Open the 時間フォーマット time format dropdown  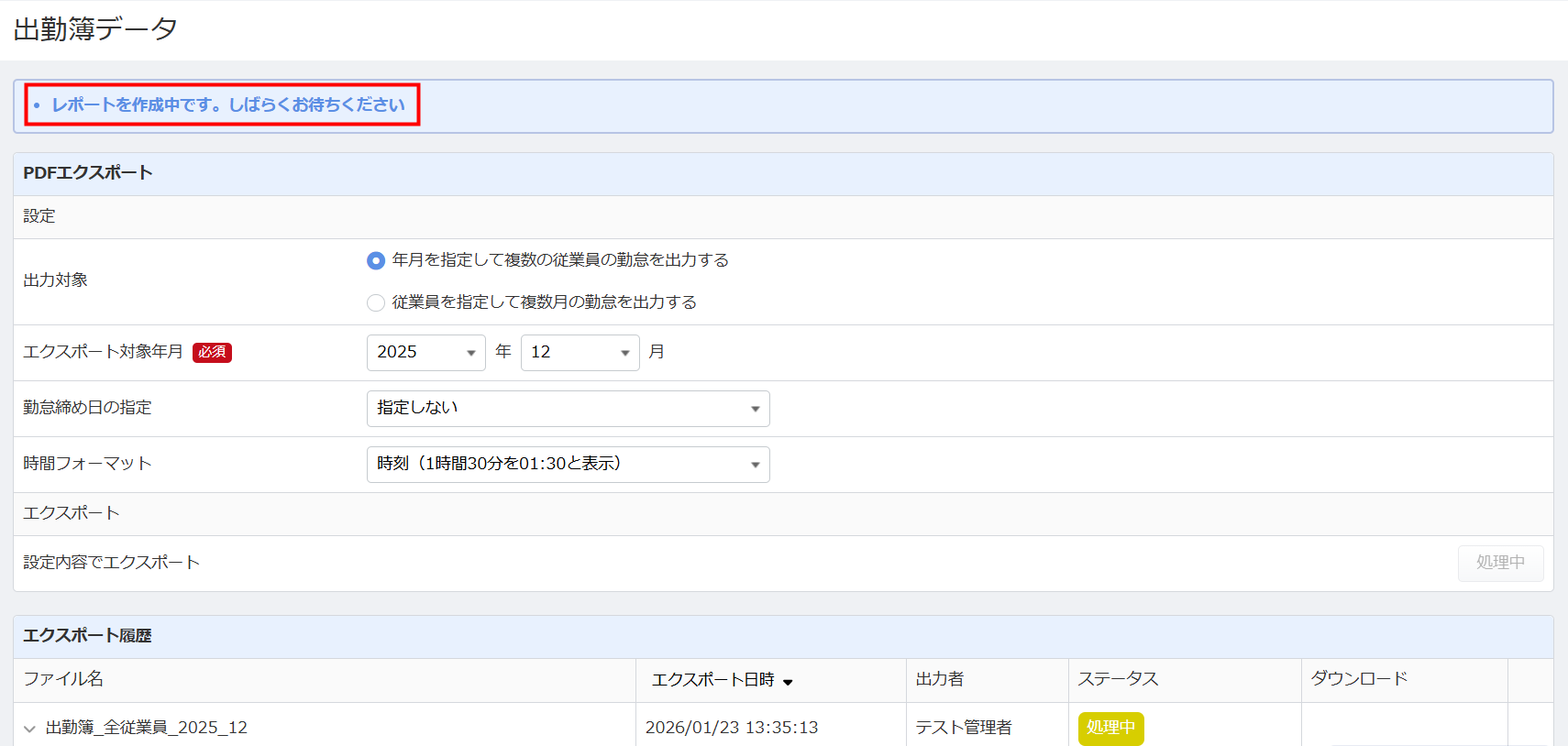coord(568,465)
